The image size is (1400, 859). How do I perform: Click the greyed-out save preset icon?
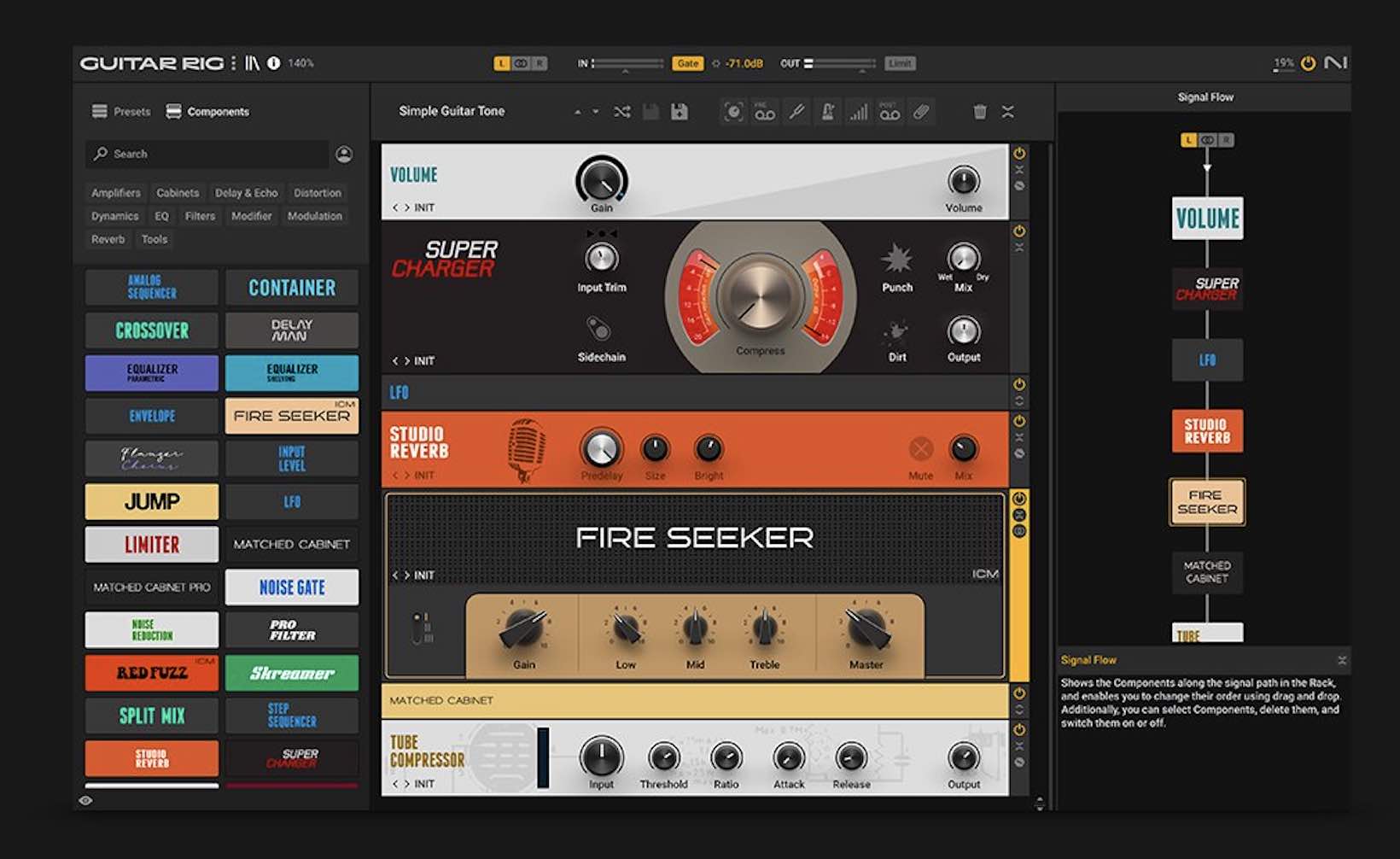(x=651, y=112)
